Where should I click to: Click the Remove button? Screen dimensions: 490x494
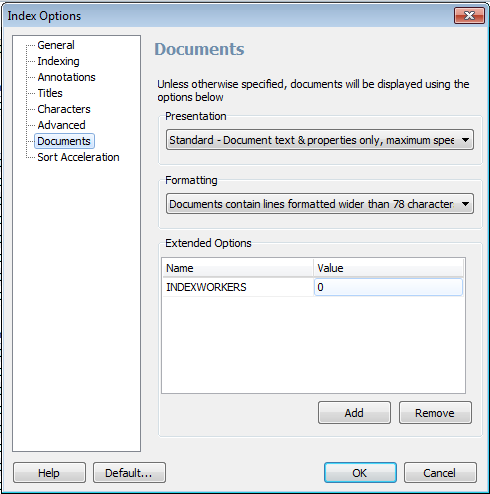pos(435,413)
